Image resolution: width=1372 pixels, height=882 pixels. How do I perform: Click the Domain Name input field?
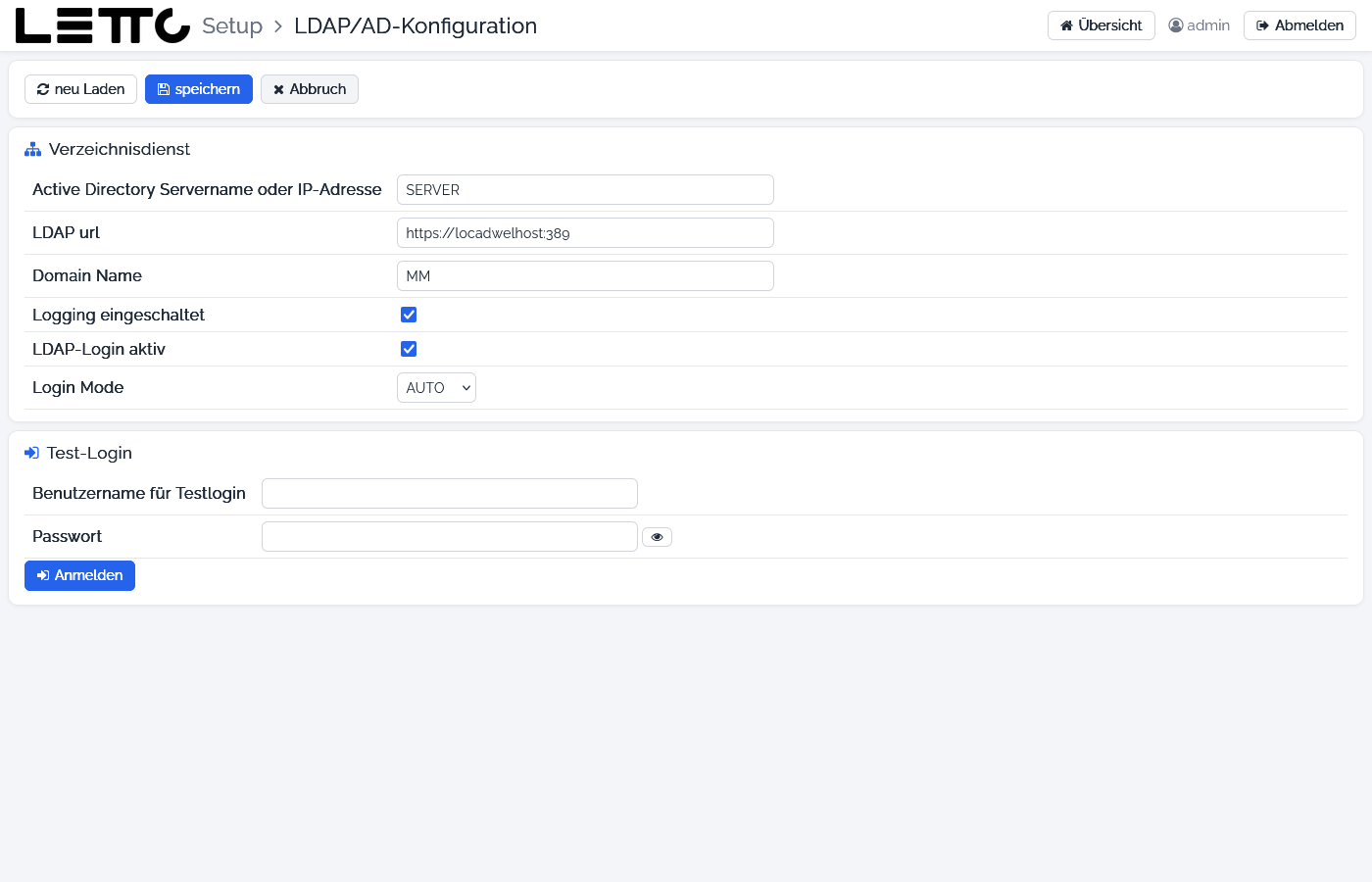585,276
